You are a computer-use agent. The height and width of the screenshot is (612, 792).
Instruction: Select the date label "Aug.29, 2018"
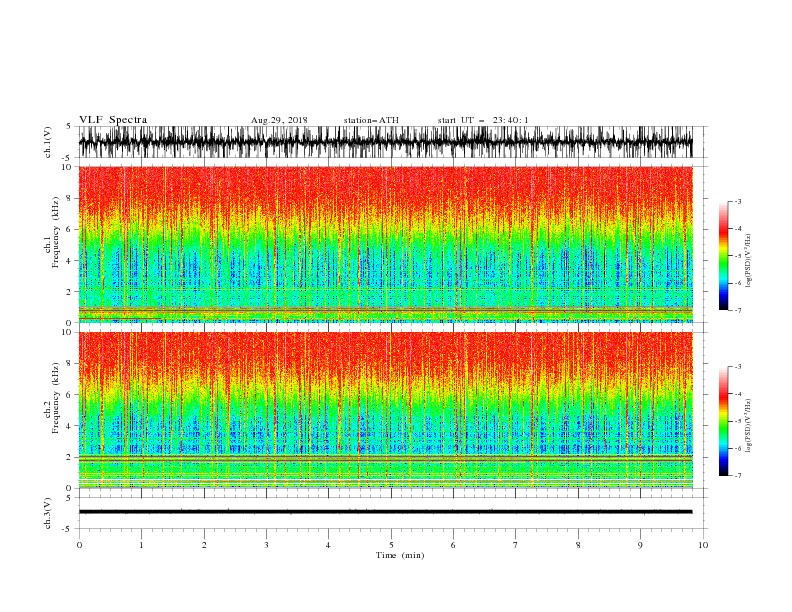(x=279, y=120)
